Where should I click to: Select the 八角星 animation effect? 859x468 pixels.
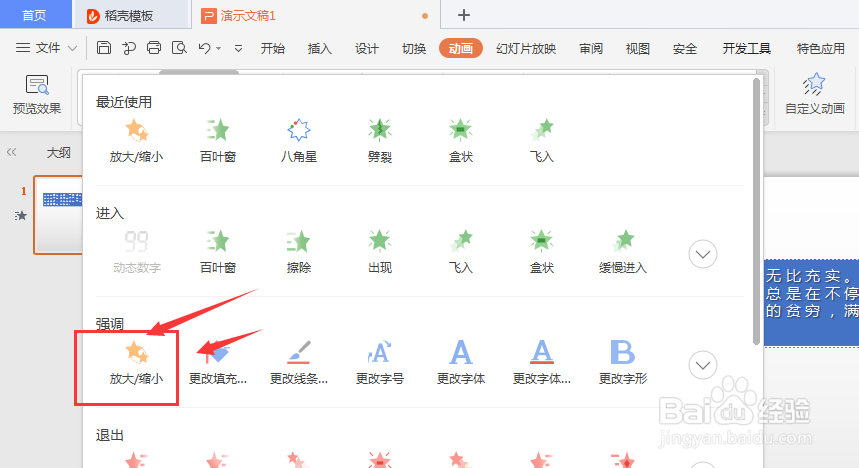pyautogui.click(x=299, y=141)
